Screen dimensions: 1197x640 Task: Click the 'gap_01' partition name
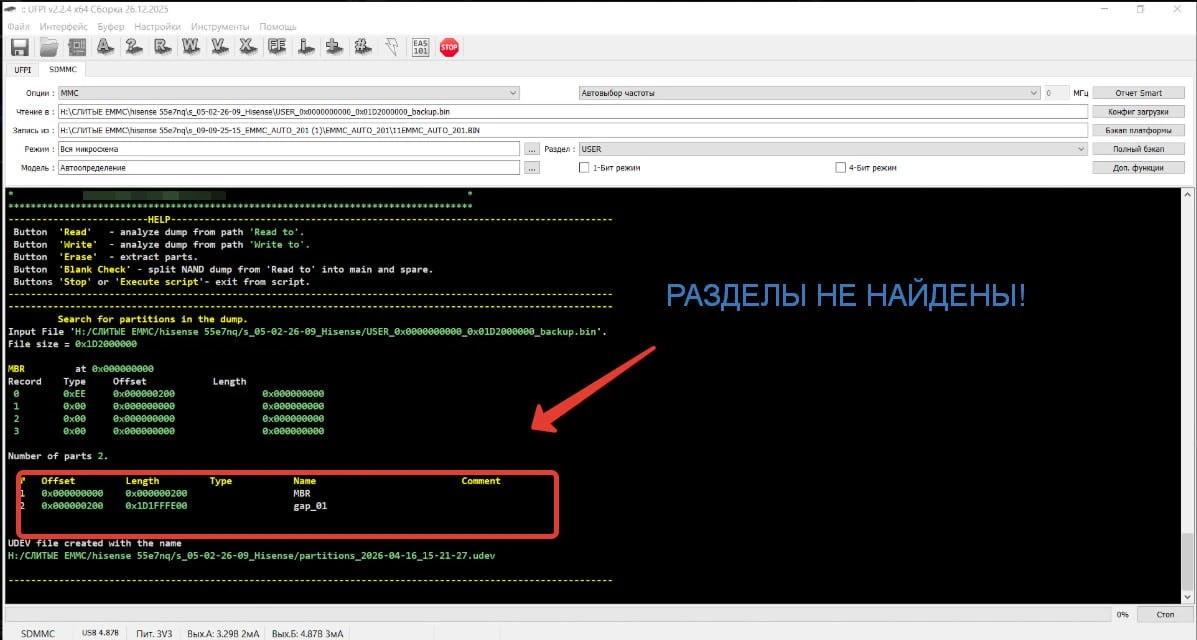(x=310, y=506)
